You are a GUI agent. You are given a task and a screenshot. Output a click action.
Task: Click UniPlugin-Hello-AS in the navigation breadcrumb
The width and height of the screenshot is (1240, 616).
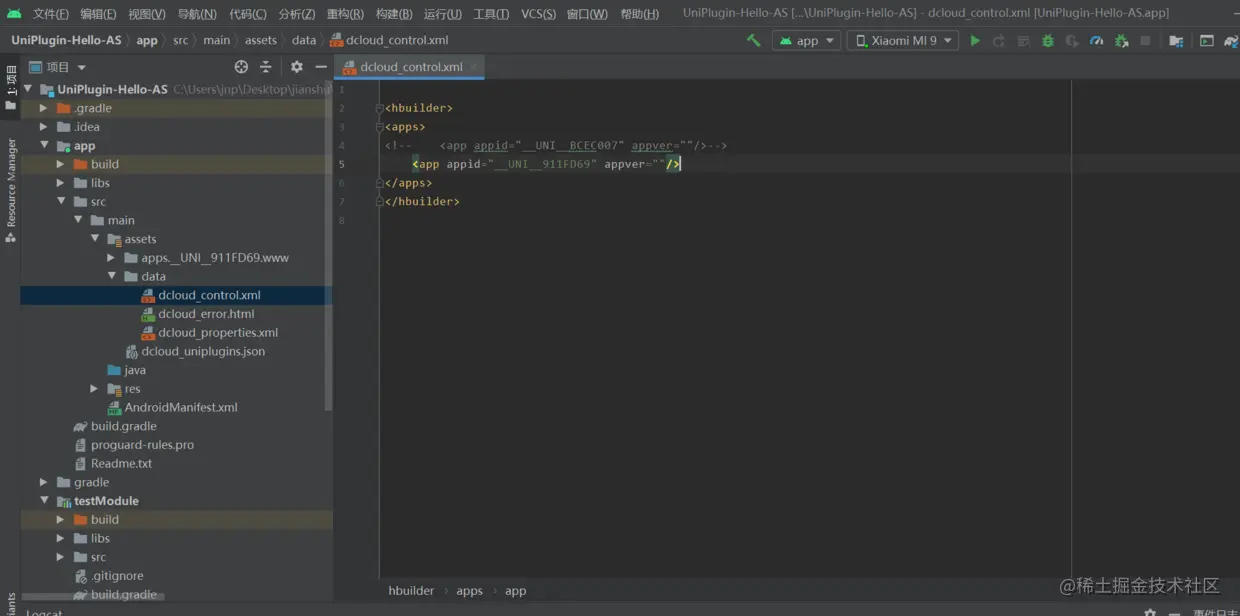click(x=66, y=41)
